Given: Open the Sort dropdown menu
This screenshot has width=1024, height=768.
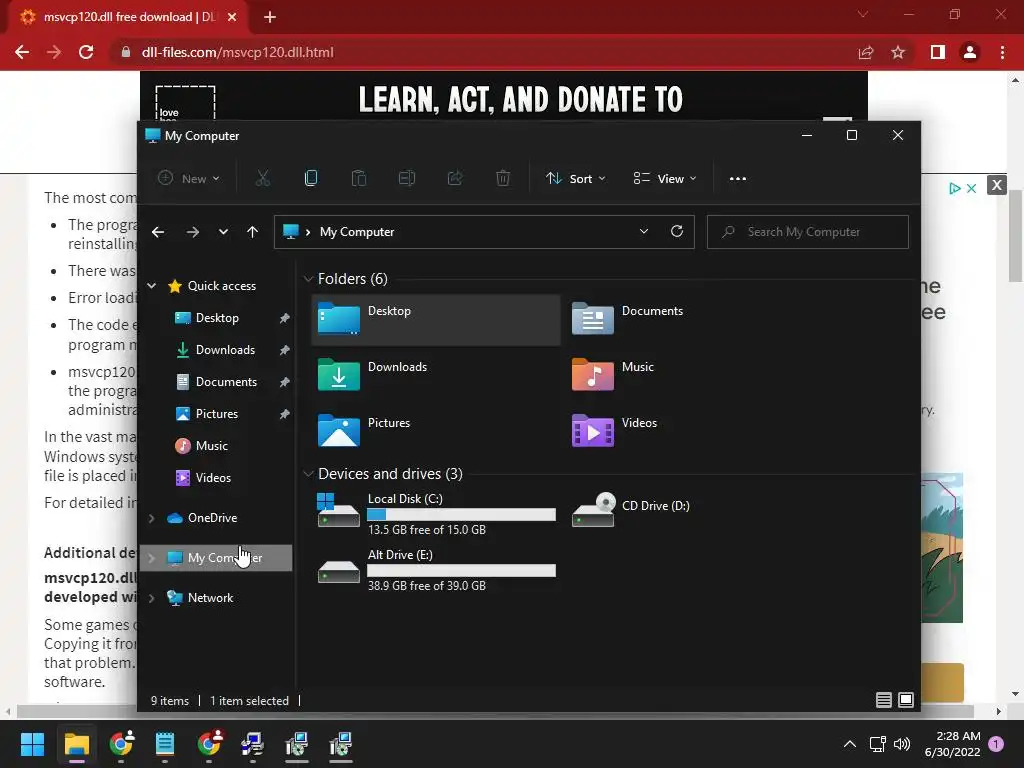Looking at the screenshot, I should (576, 178).
